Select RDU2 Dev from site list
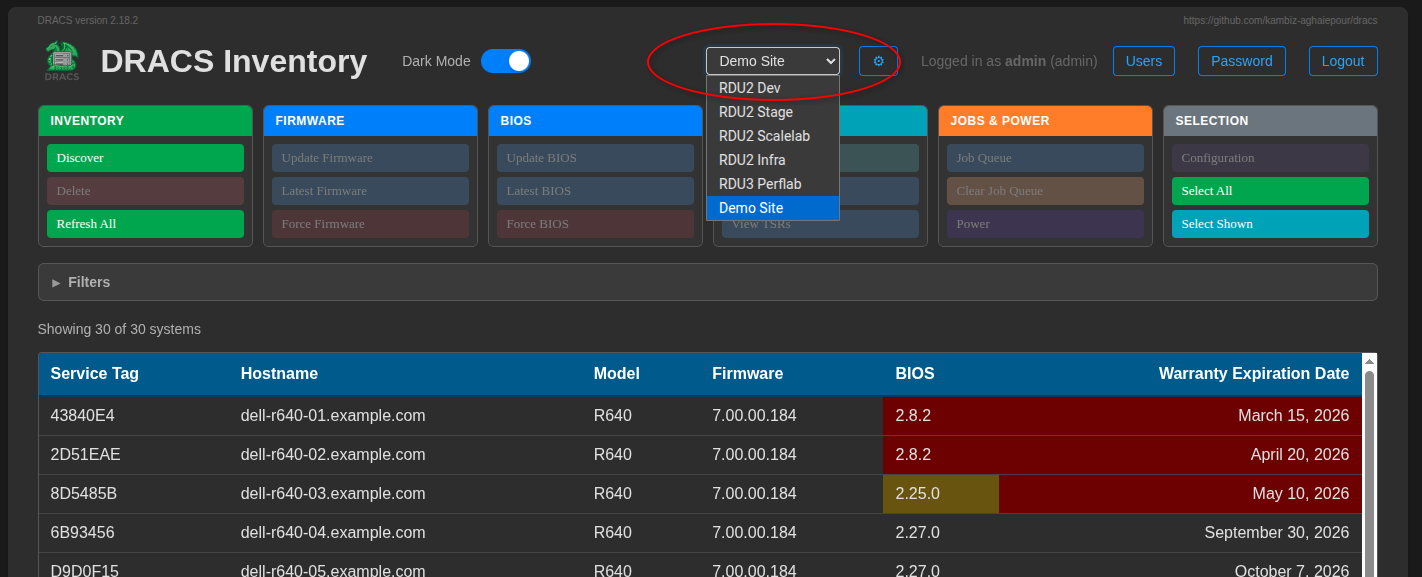 click(773, 88)
